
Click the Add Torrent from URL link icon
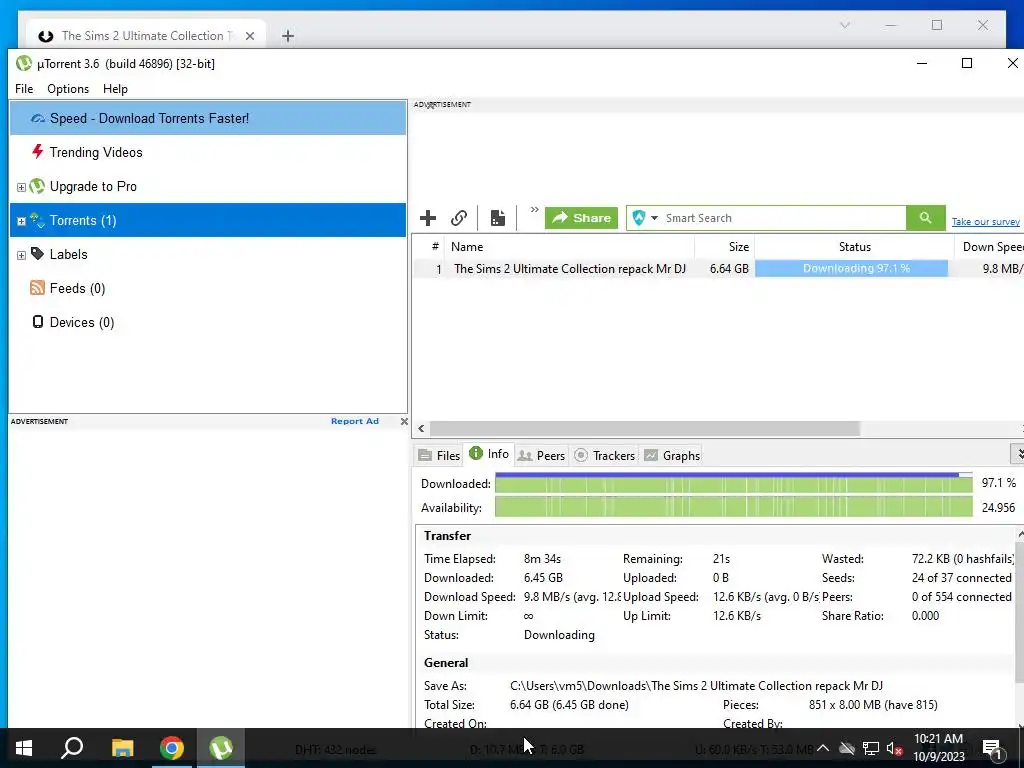coord(459,218)
